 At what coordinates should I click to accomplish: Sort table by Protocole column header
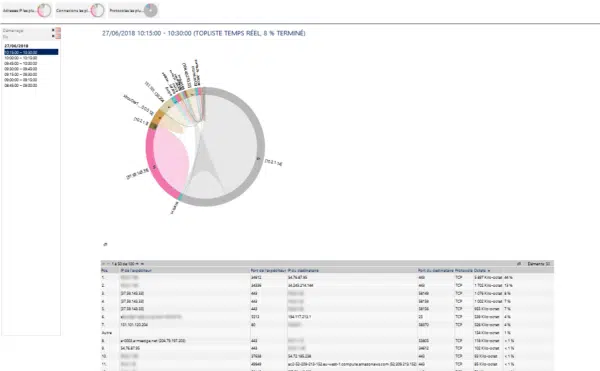[463, 270]
